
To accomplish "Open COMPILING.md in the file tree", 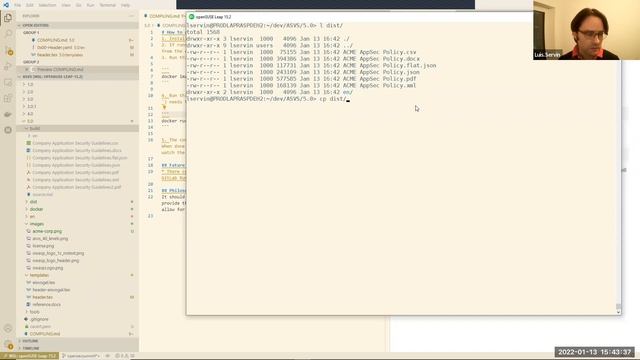I will [78, 334].
